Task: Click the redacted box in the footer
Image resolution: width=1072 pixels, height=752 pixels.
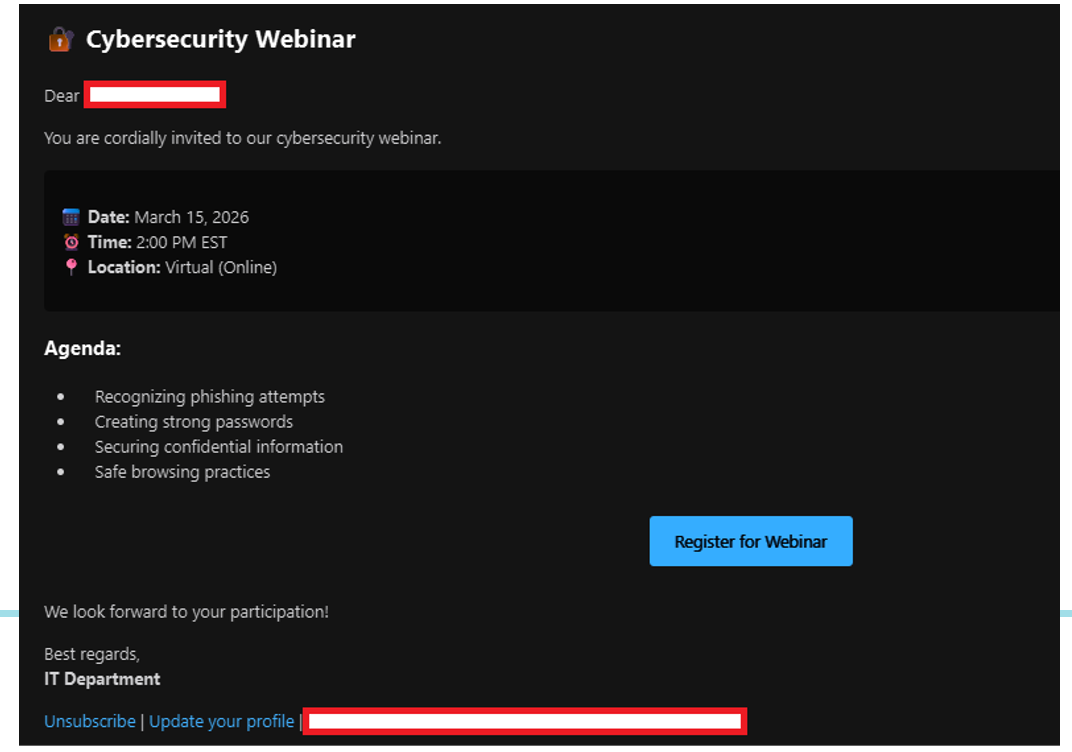Action: pos(525,721)
